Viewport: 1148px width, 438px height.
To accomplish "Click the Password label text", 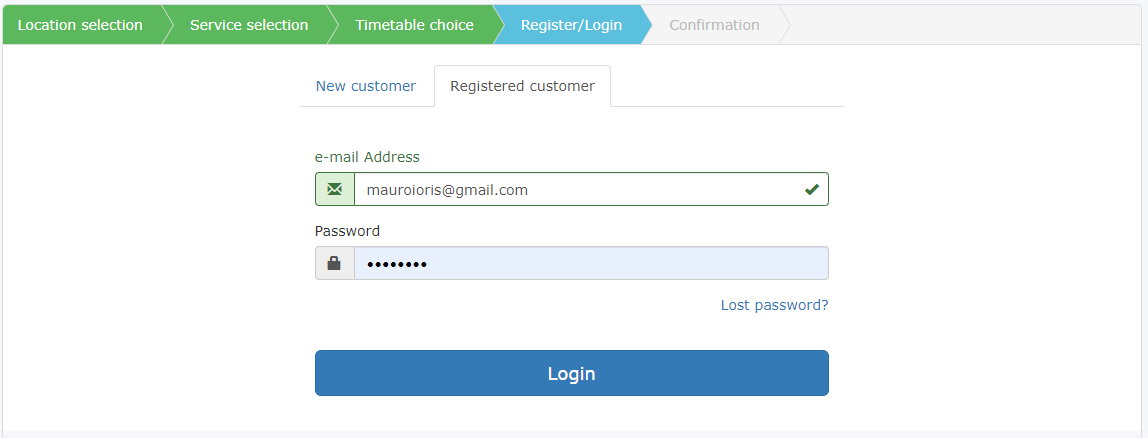I will 347,231.
